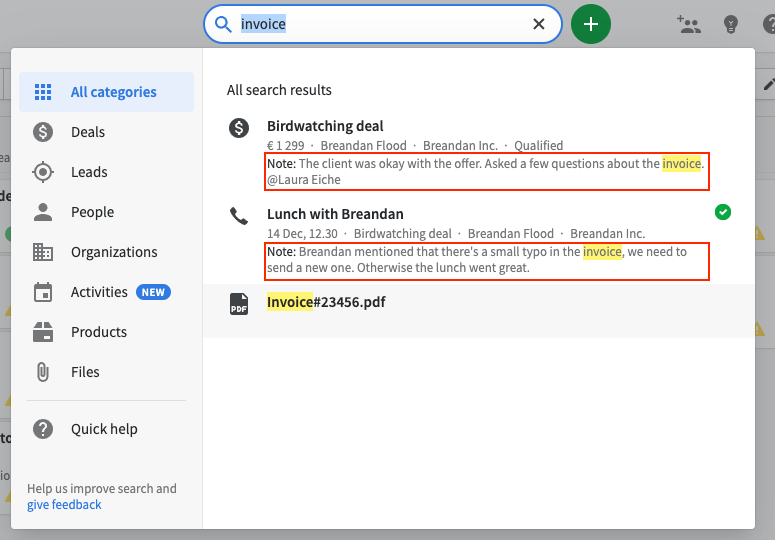This screenshot has height=540, width=775.
Task: Click the green plus add button
Action: point(591,24)
